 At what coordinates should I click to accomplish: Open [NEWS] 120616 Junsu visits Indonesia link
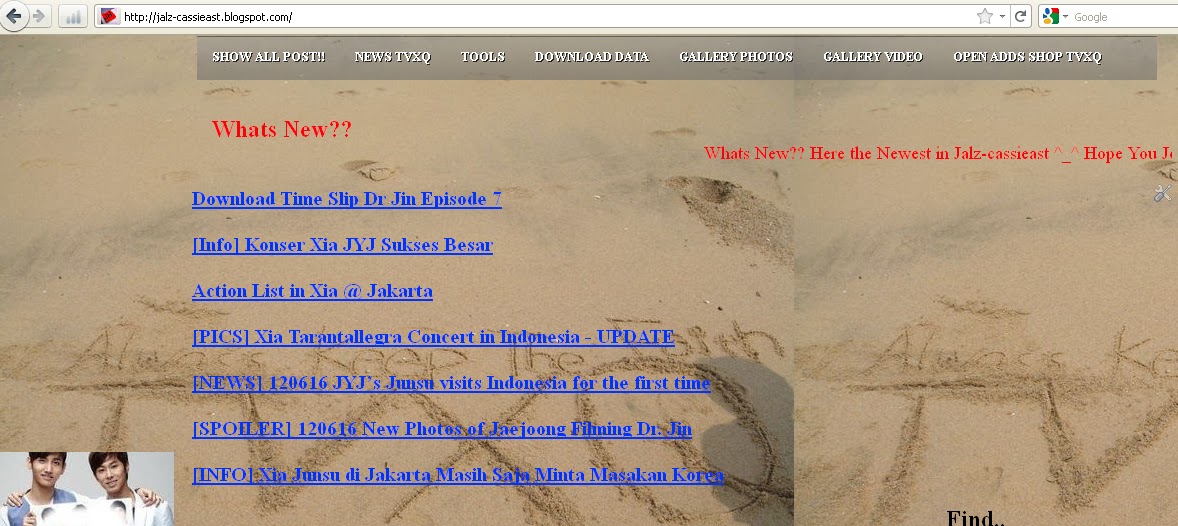click(451, 383)
